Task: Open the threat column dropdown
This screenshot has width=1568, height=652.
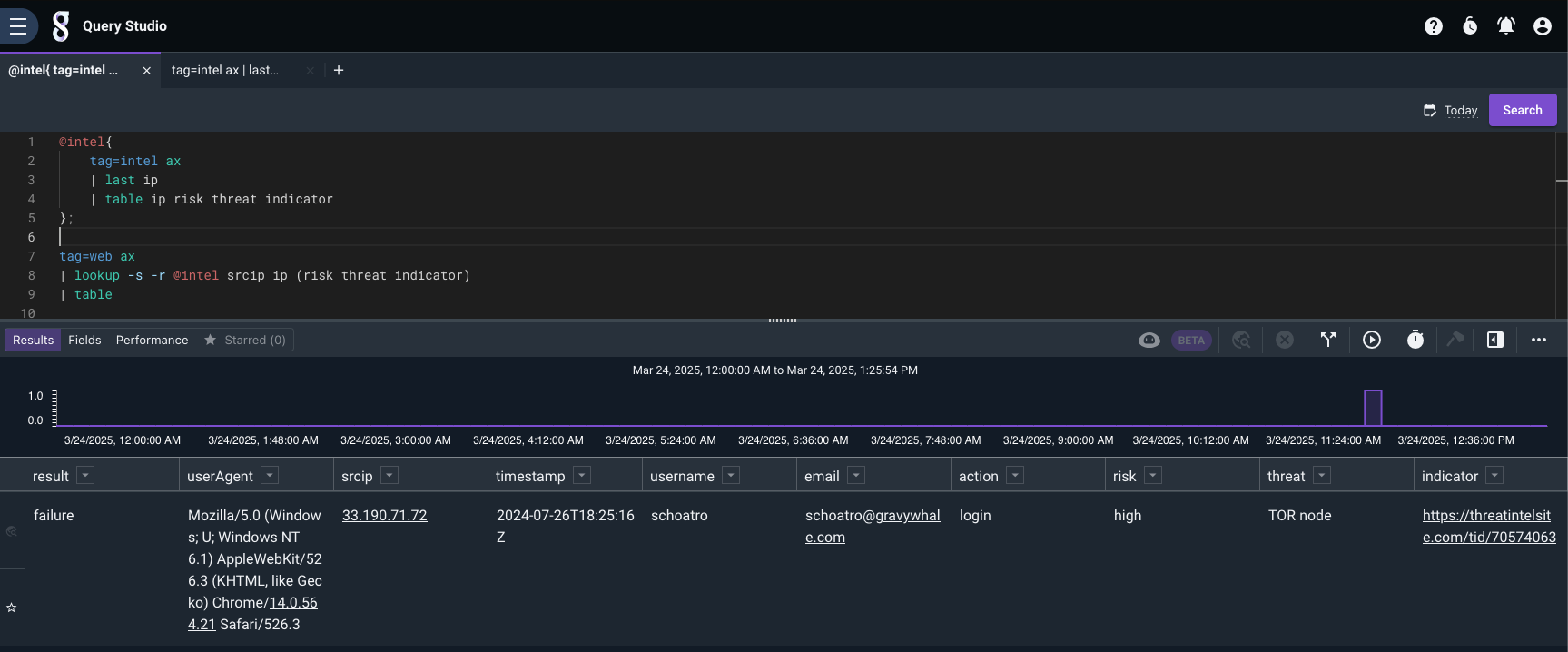Action: click(1322, 475)
